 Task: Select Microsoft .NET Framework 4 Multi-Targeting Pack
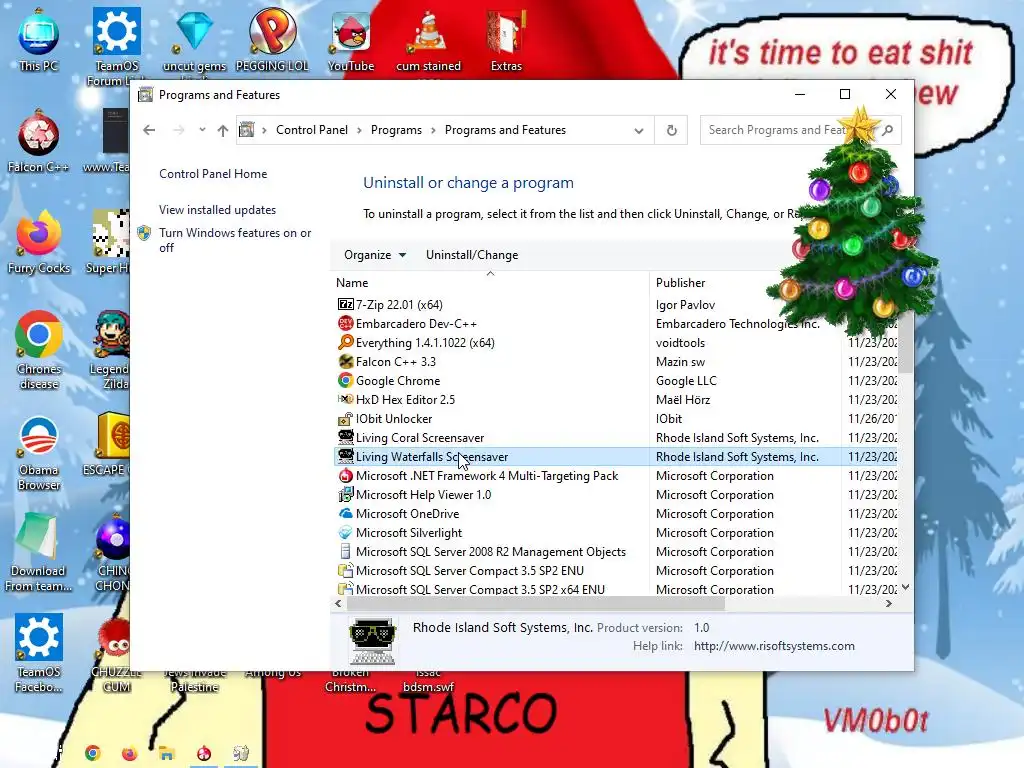click(x=616, y=475)
